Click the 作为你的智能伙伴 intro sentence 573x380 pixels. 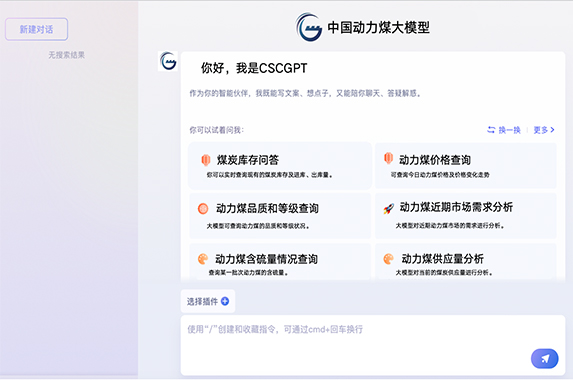(x=305, y=94)
